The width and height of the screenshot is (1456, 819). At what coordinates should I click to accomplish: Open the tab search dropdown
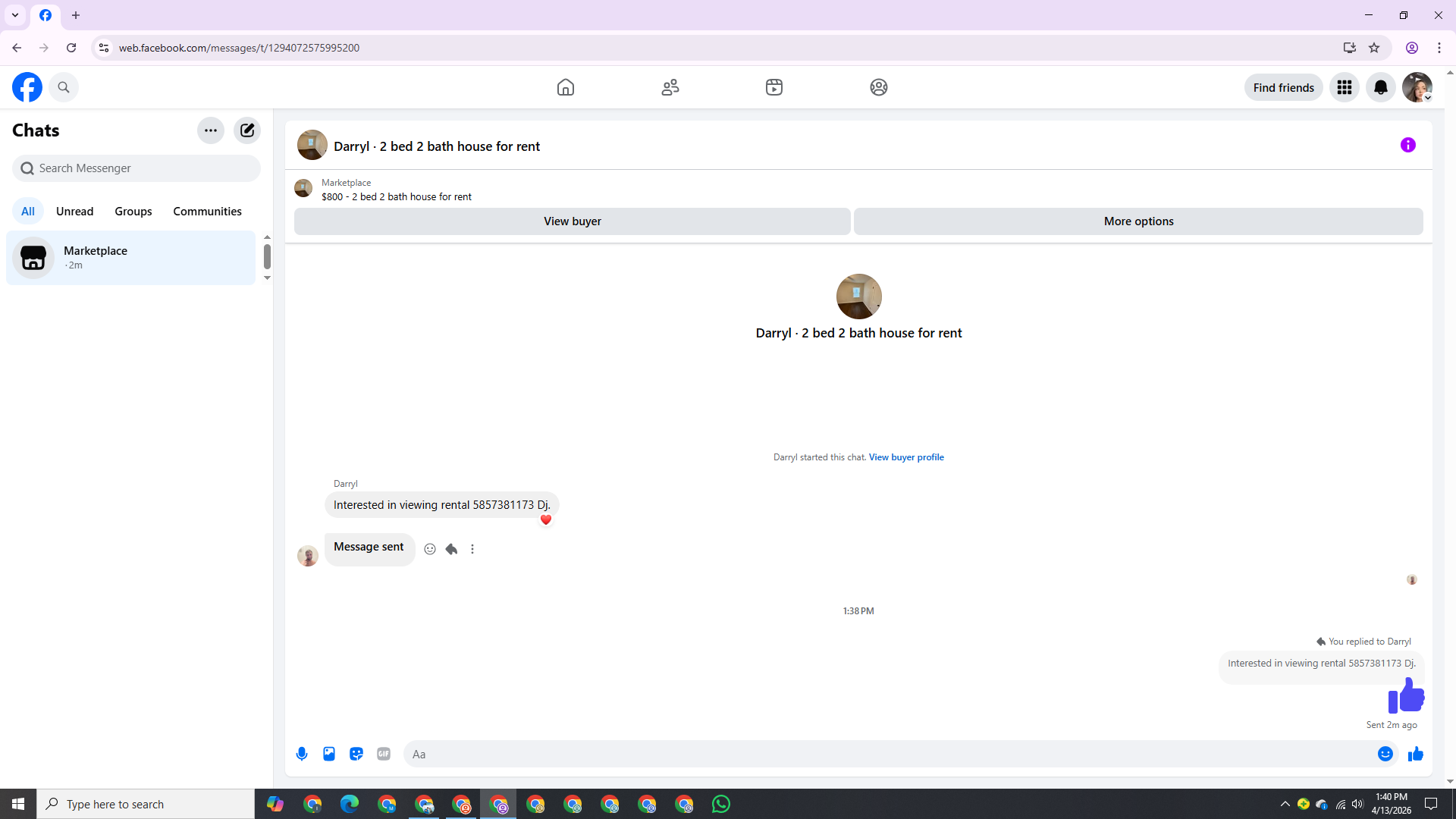pos(15,15)
